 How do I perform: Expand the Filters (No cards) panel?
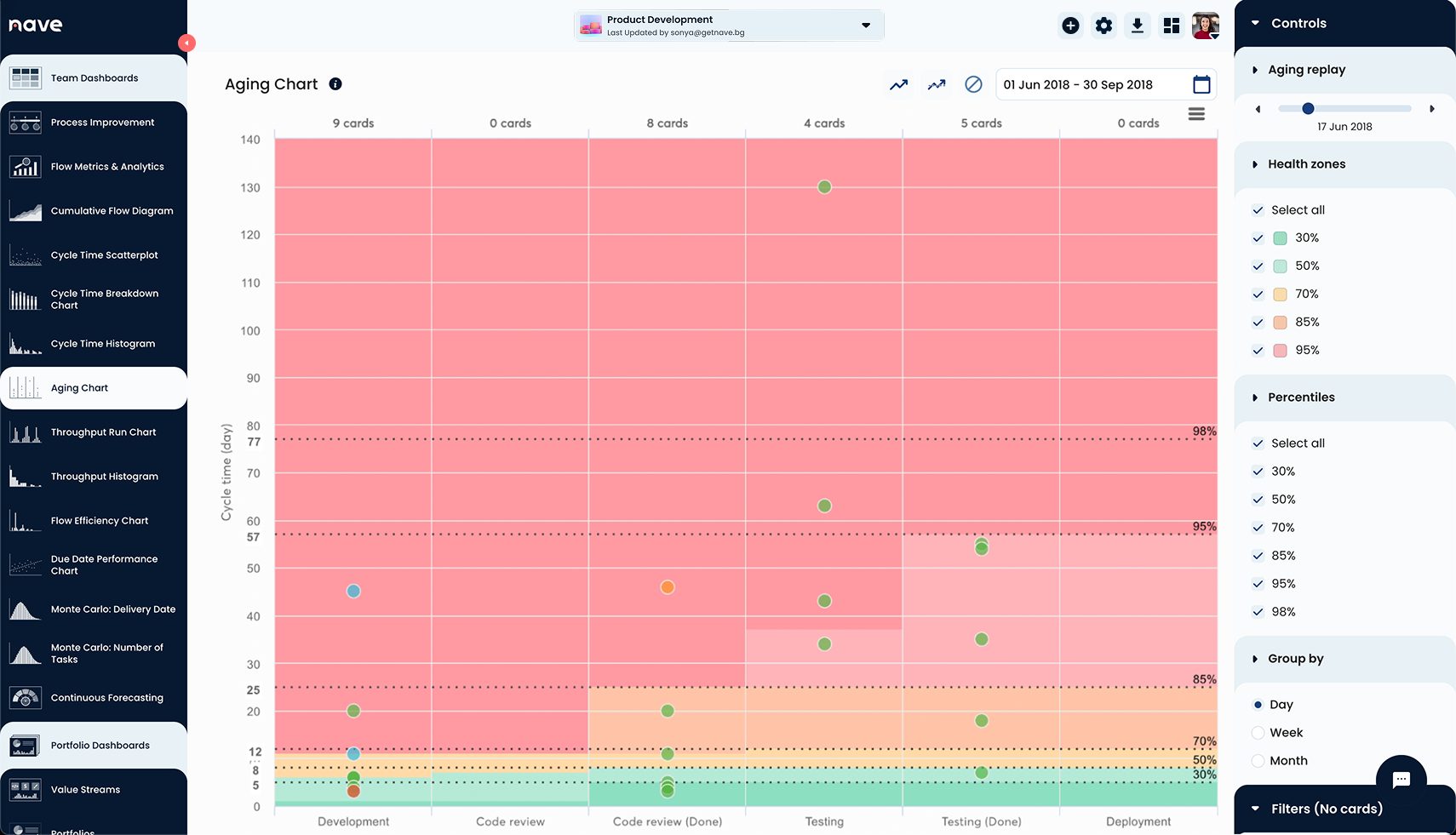pyautogui.click(x=1326, y=809)
